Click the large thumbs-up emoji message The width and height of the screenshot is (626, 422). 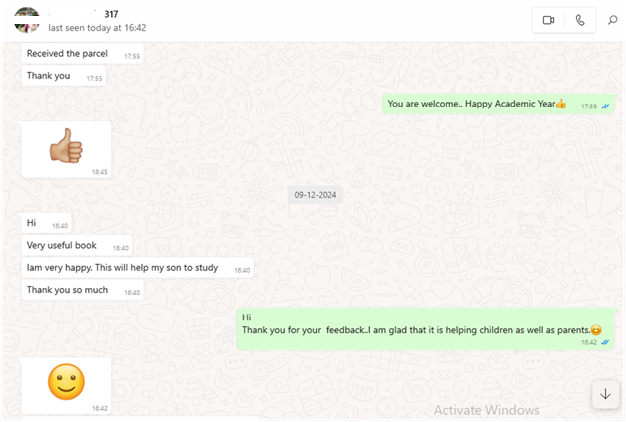coord(66,148)
